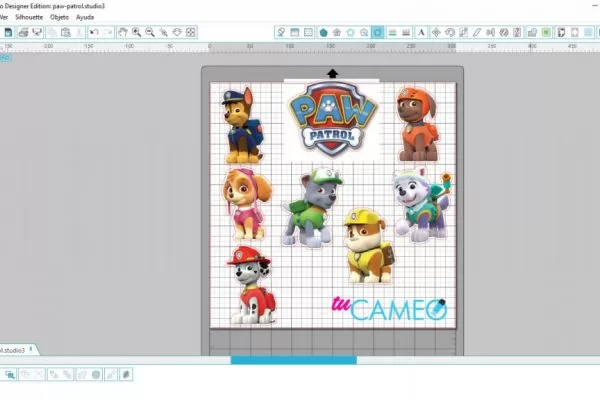
Task: Open the Trace panel green icon
Action: click(x=546, y=33)
